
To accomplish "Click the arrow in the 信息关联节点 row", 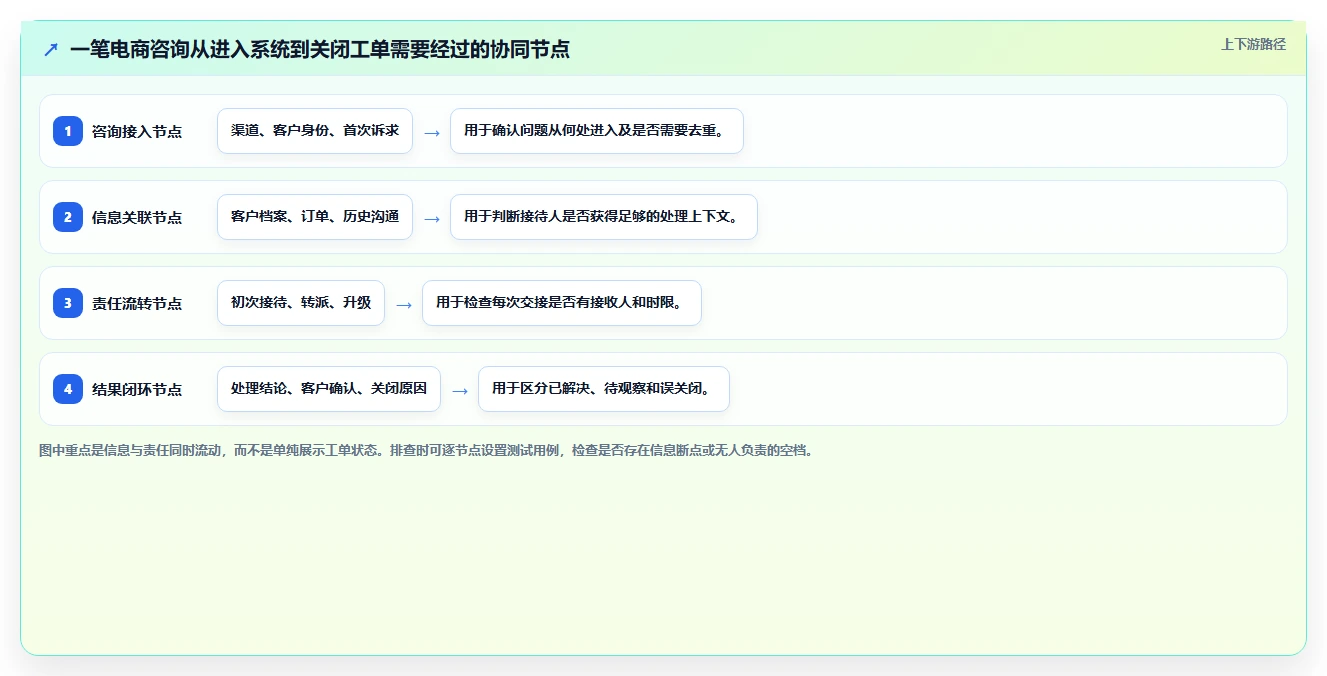I will click(432, 218).
